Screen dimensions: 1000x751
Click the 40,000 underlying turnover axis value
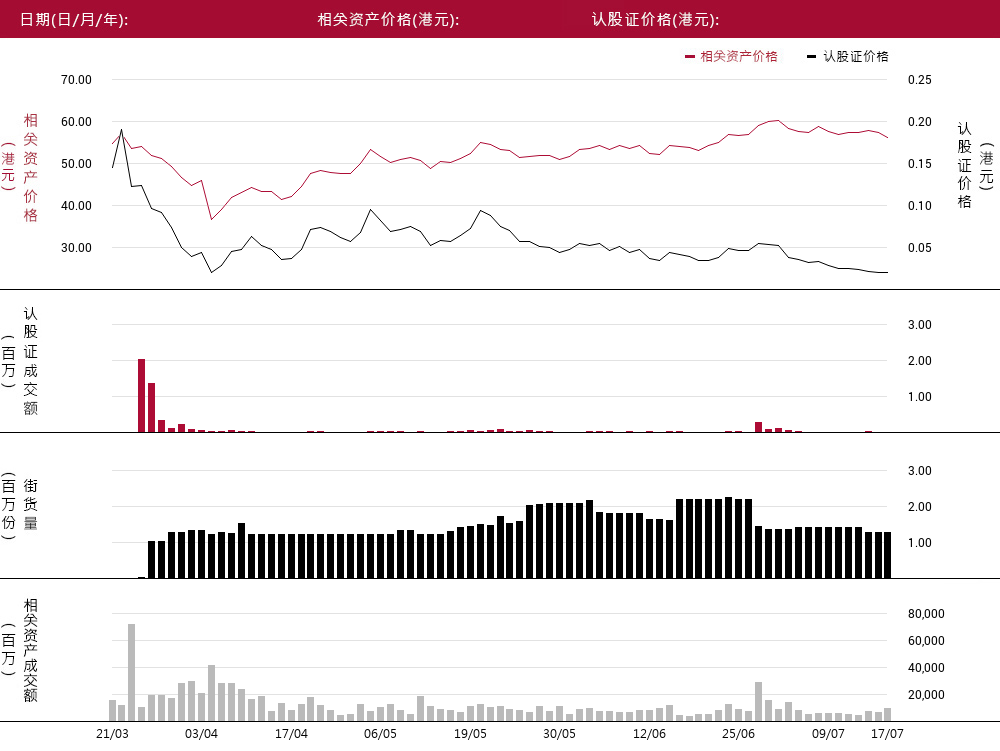[x=926, y=668]
